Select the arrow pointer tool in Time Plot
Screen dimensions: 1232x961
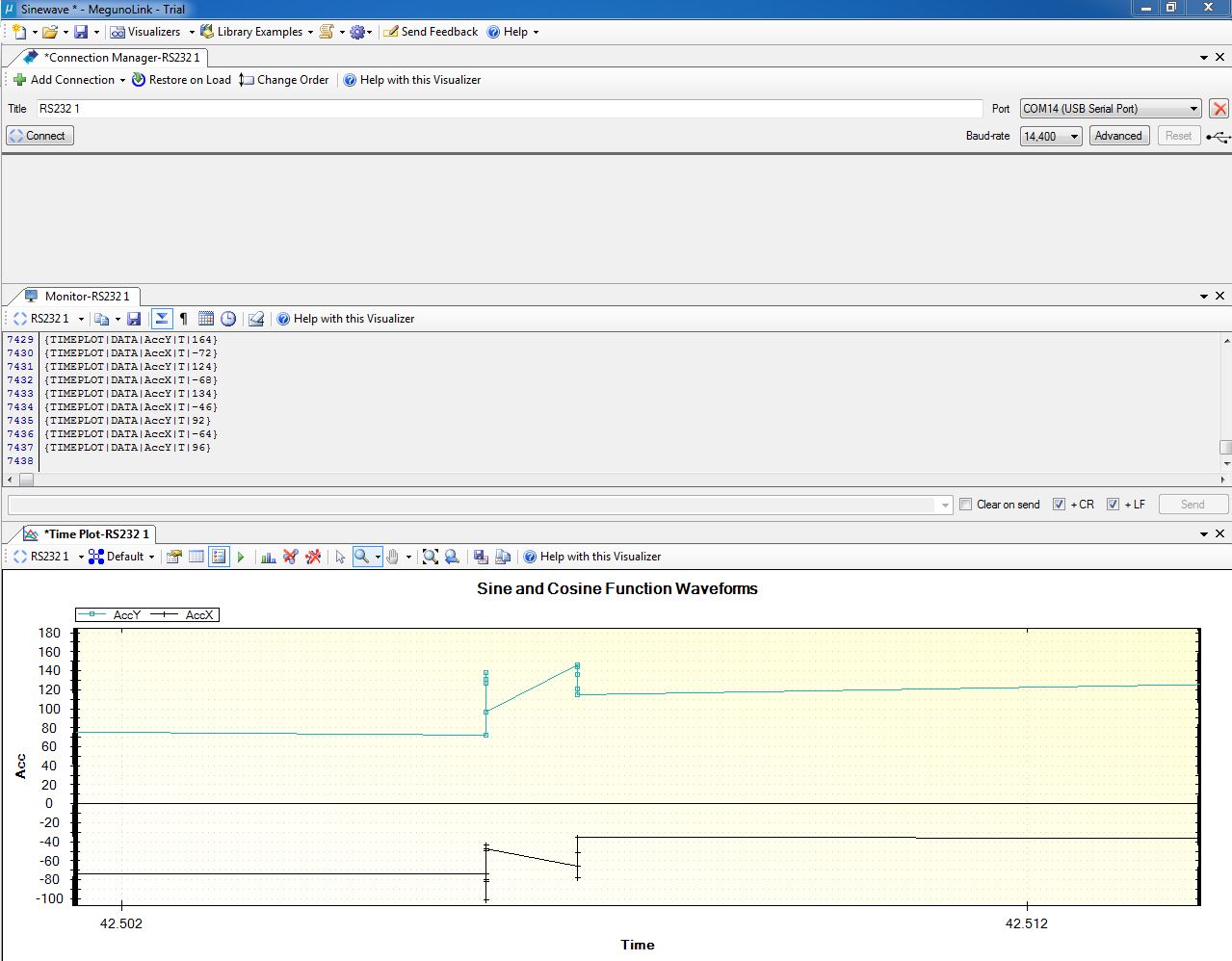(340, 557)
